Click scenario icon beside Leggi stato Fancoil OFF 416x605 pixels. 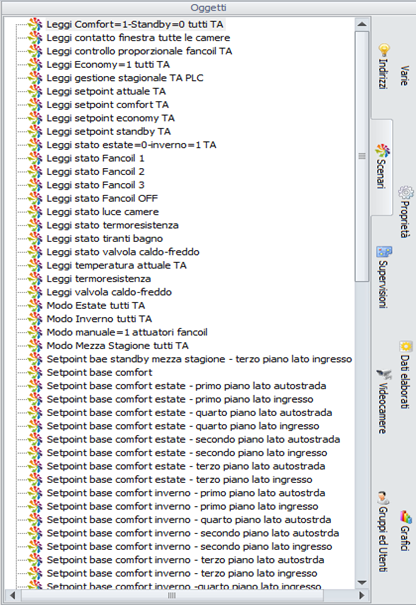point(35,198)
